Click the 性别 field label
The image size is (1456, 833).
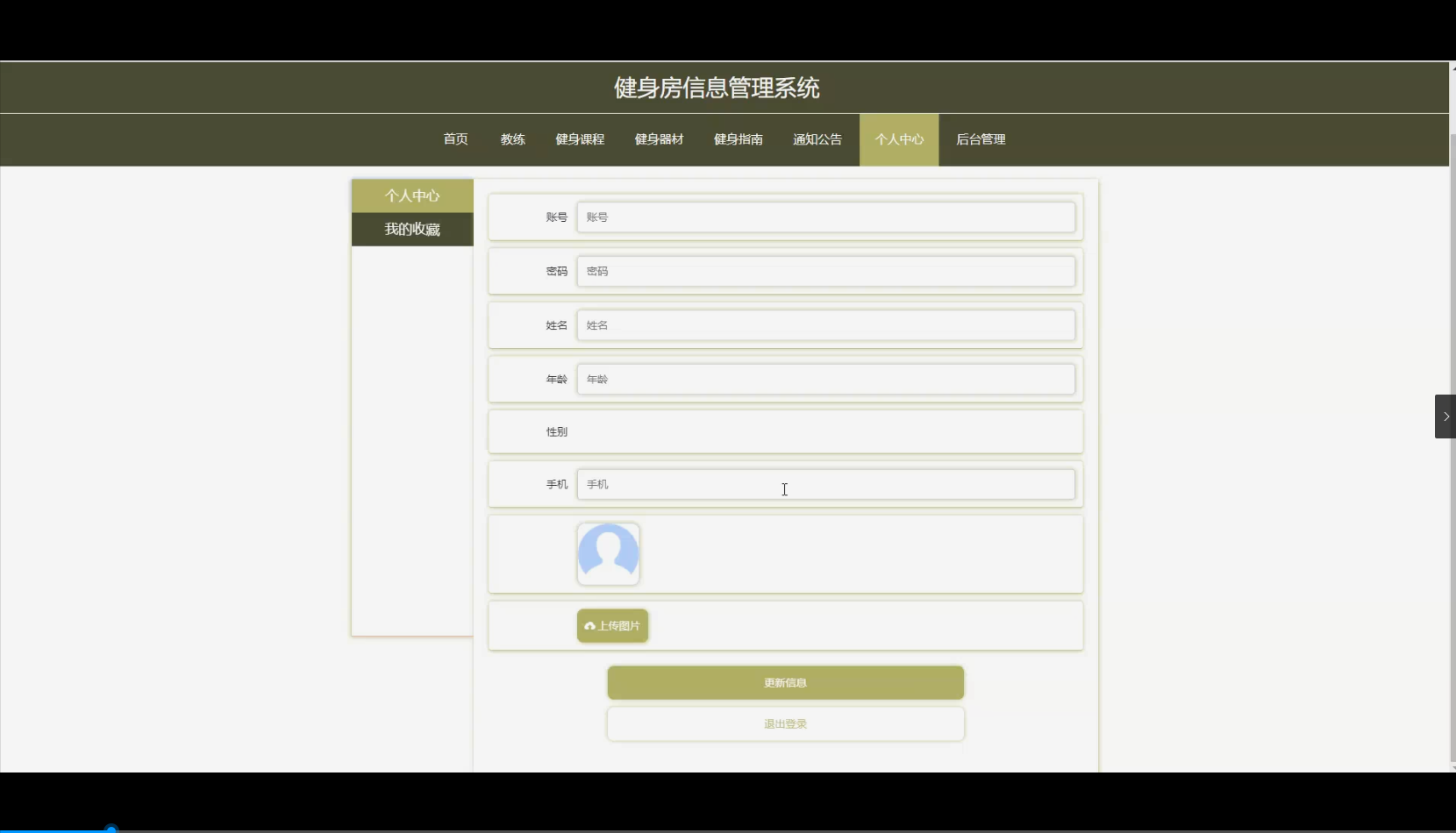(x=557, y=431)
